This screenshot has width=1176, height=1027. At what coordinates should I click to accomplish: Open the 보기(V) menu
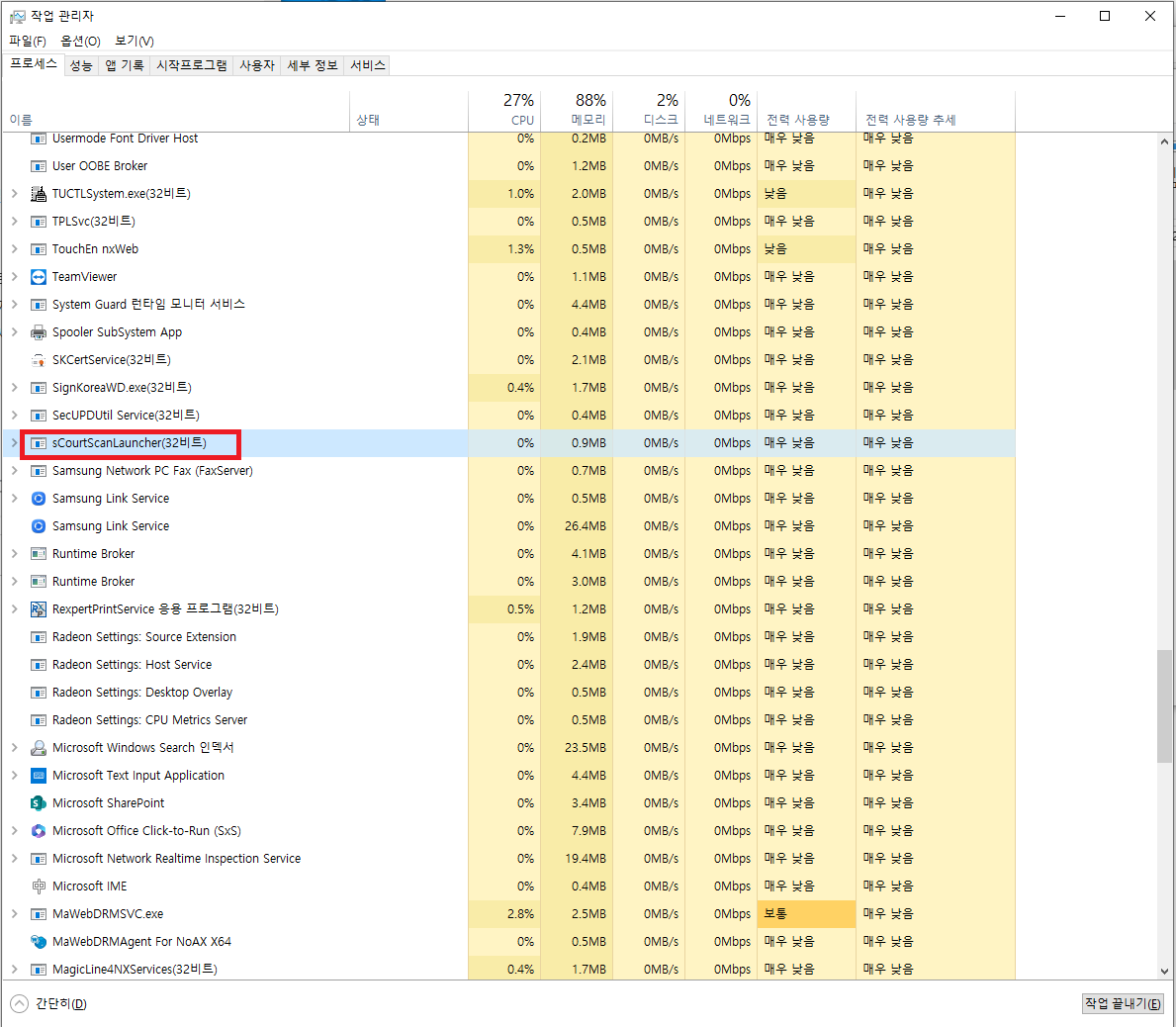click(135, 42)
